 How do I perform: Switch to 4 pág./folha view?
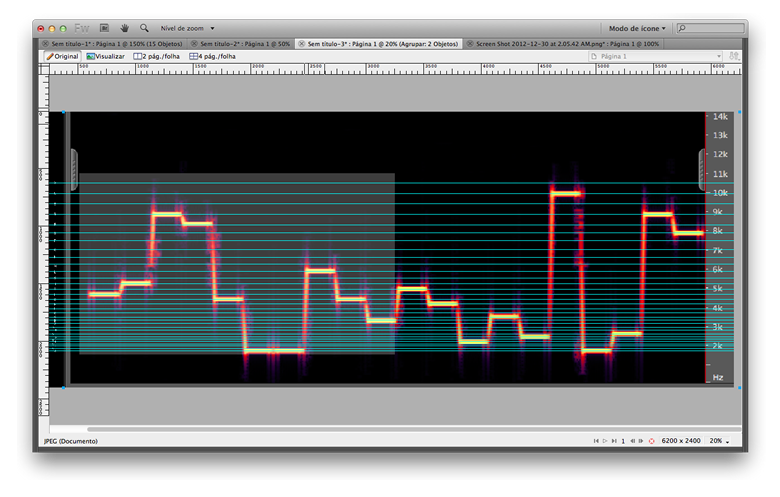[212, 56]
